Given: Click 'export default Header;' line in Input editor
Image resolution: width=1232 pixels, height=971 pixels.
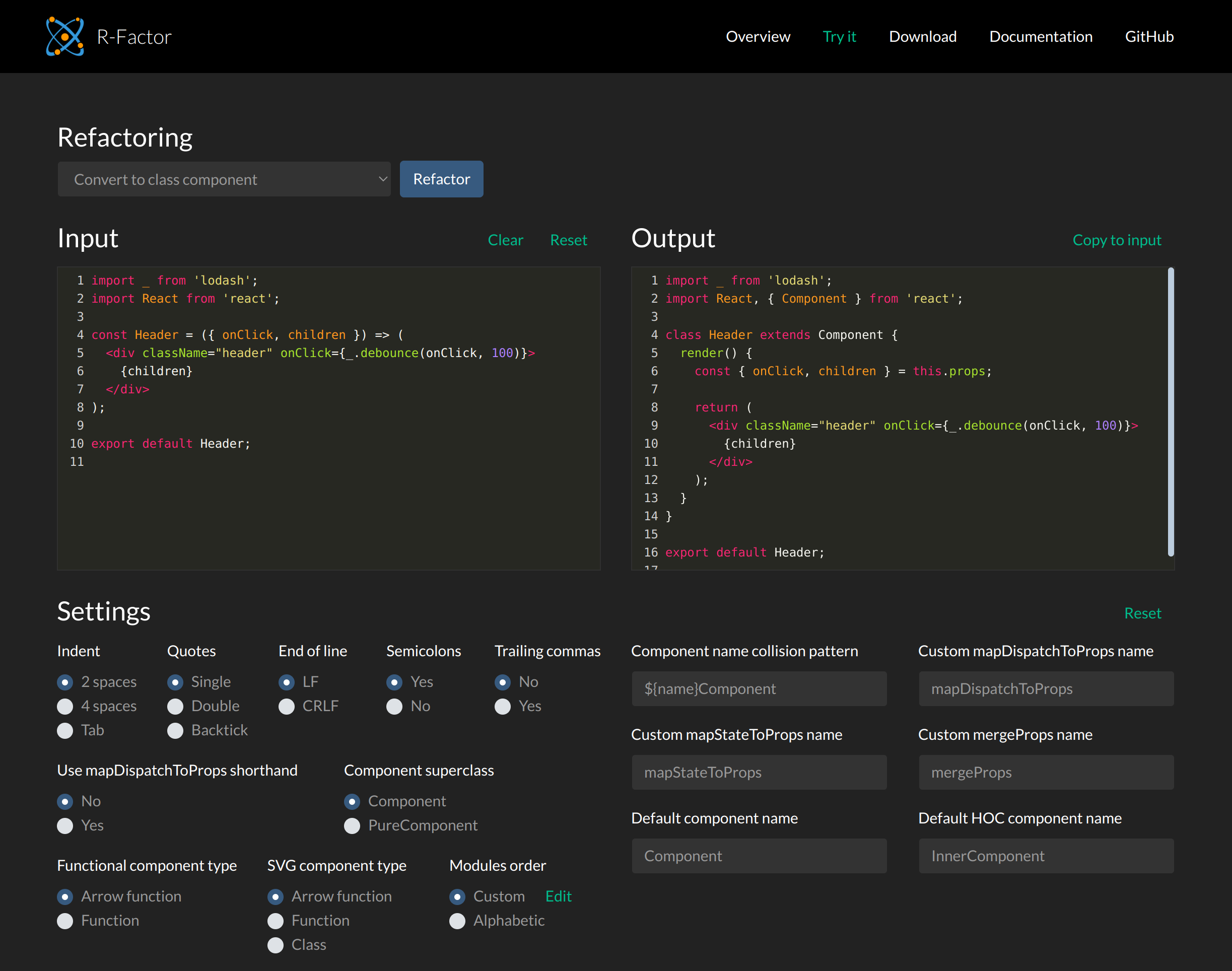Looking at the screenshot, I should 171,443.
